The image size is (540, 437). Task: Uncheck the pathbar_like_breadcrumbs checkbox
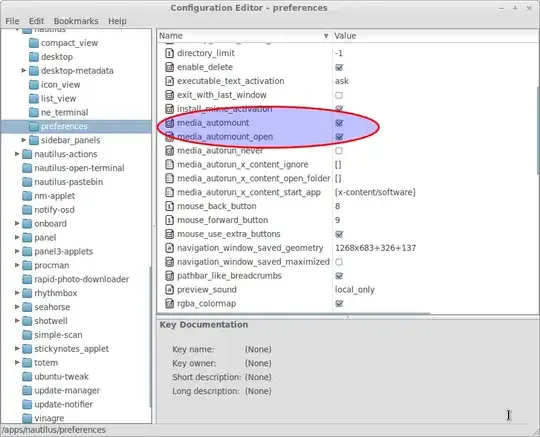[339, 276]
